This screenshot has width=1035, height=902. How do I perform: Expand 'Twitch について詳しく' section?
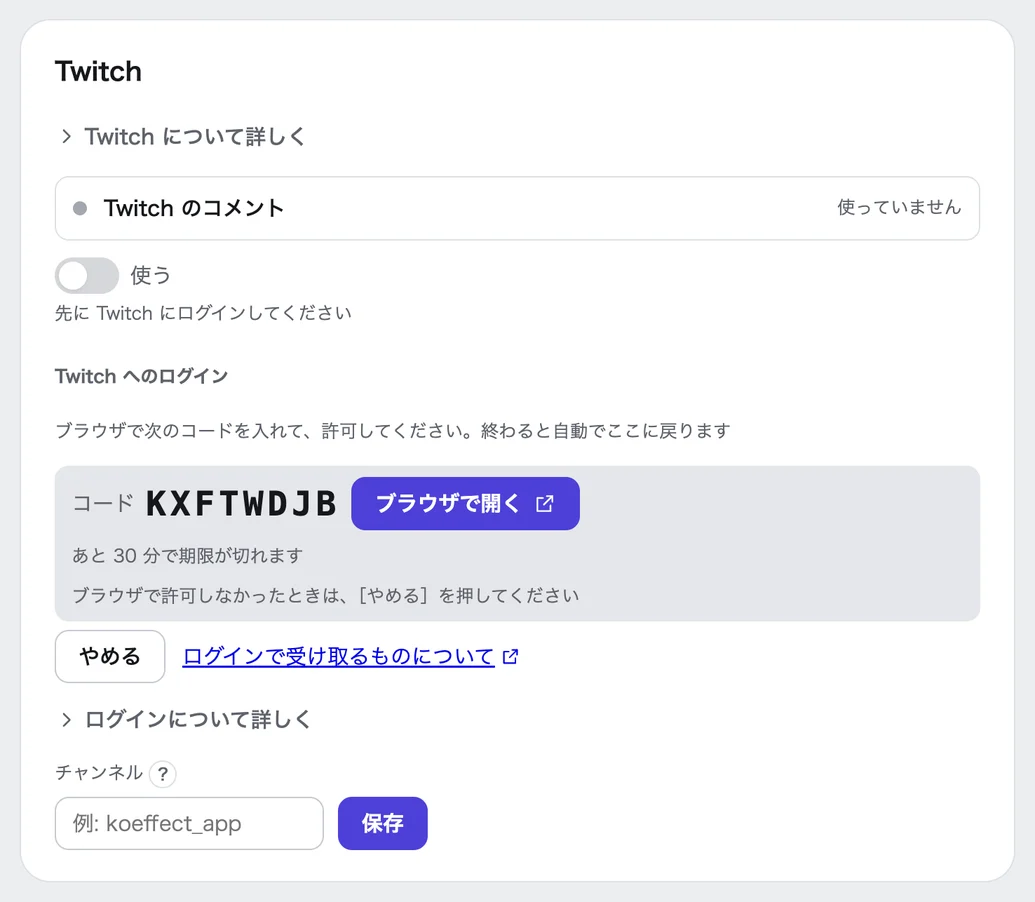[x=184, y=137]
